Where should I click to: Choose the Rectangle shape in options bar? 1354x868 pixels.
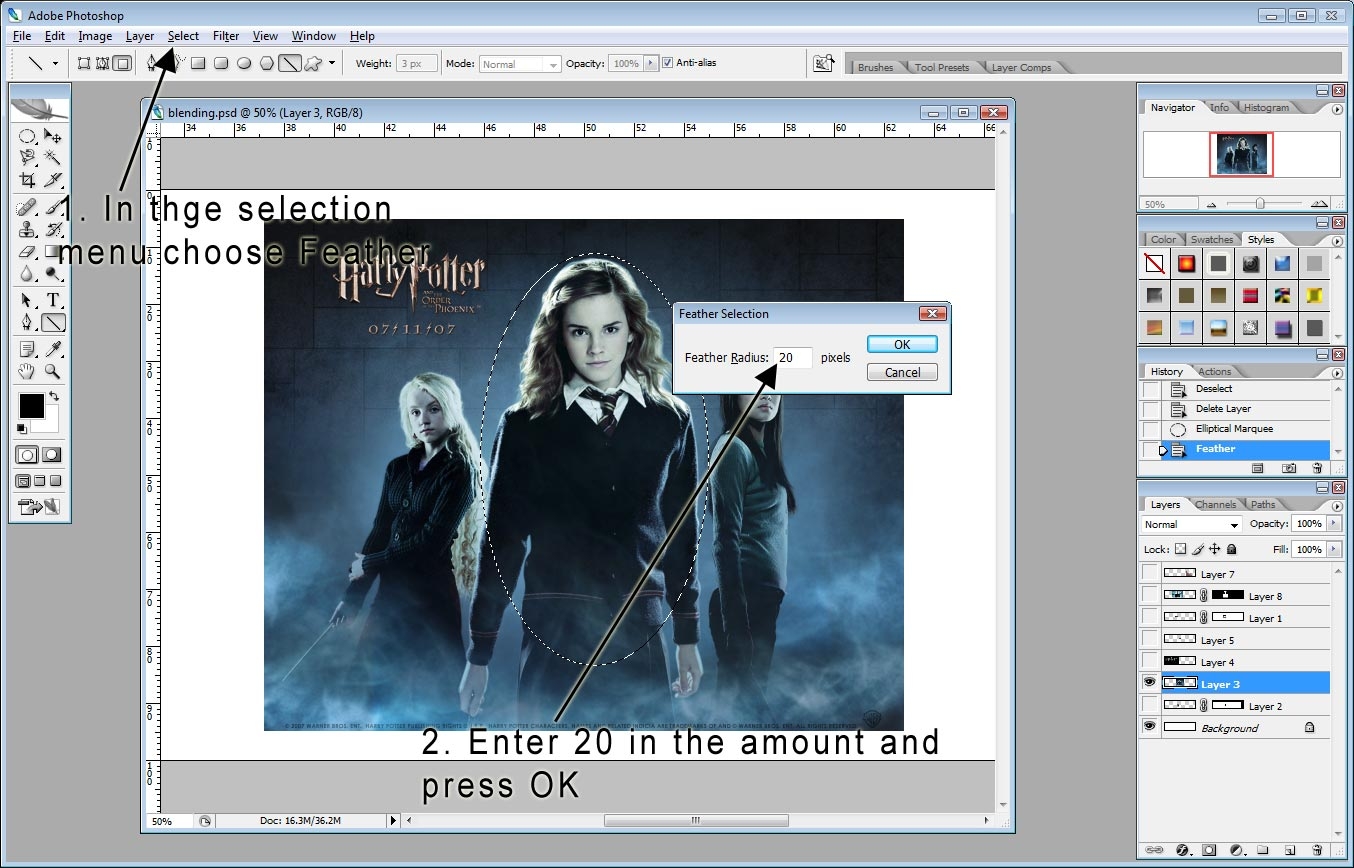point(198,63)
